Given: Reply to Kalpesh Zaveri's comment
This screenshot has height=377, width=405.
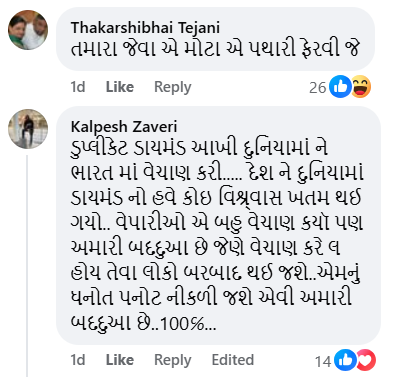Looking at the screenshot, I should pos(173,360).
